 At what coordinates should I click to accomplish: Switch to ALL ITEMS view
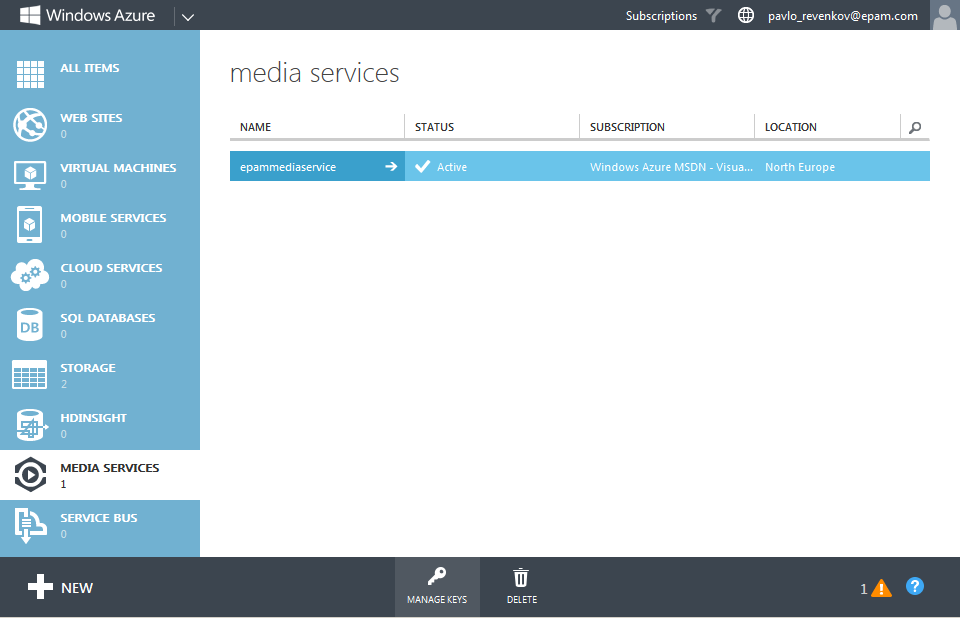(x=30, y=73)
